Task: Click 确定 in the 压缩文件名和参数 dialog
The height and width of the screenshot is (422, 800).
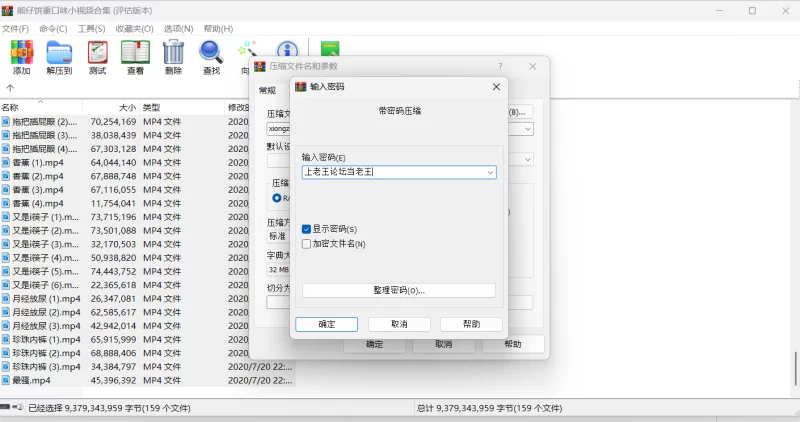Action: click(374, 344)
